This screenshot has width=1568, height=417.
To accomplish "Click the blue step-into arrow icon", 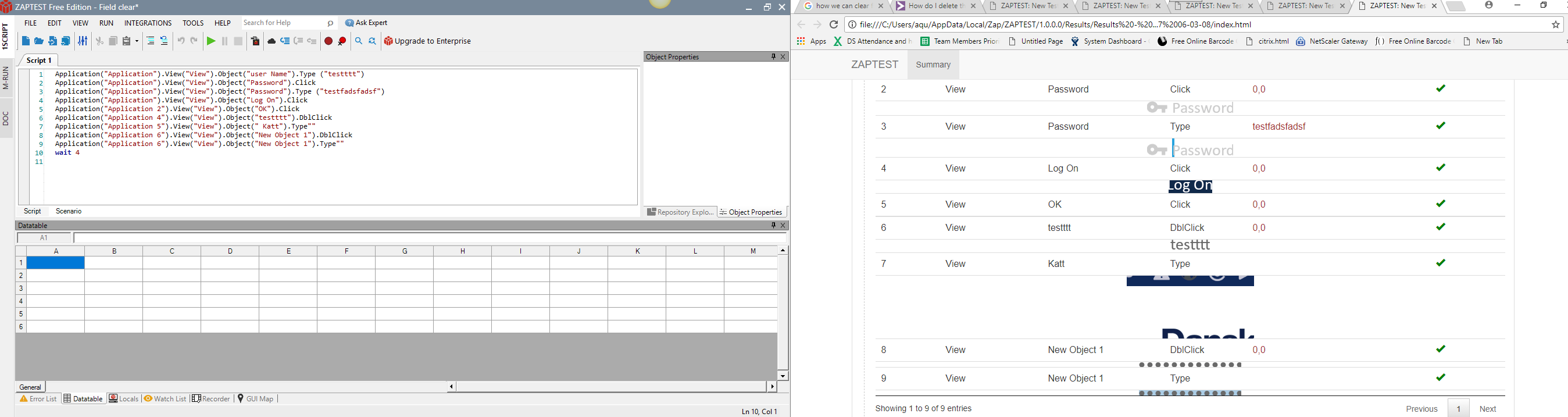I will 285,41.
